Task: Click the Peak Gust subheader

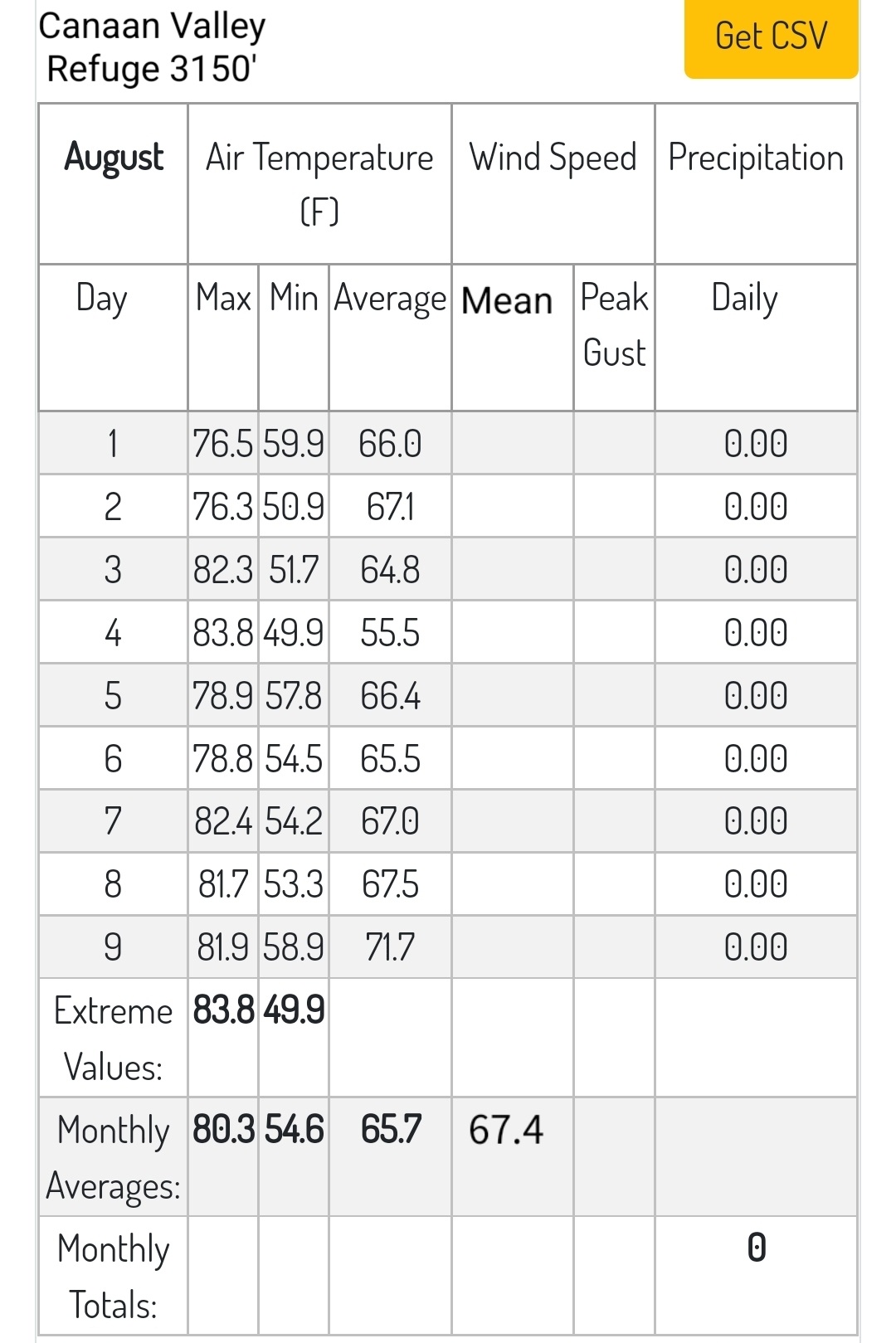Action: coord(615,325)
